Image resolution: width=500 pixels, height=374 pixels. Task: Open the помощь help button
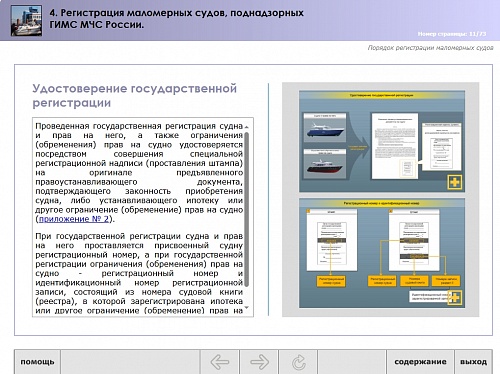coord(37,362)
